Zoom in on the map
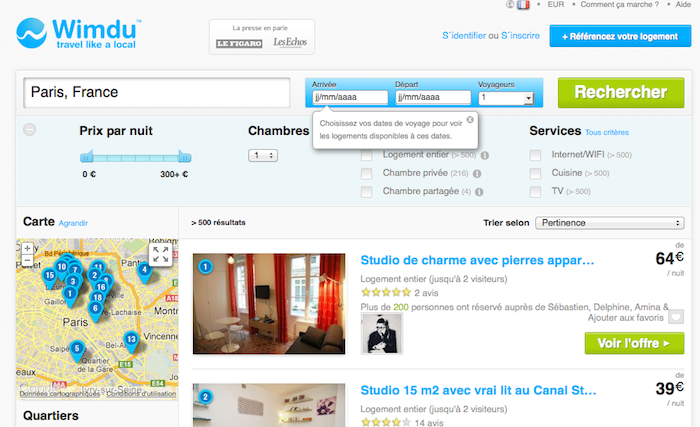 click(27, 248)
